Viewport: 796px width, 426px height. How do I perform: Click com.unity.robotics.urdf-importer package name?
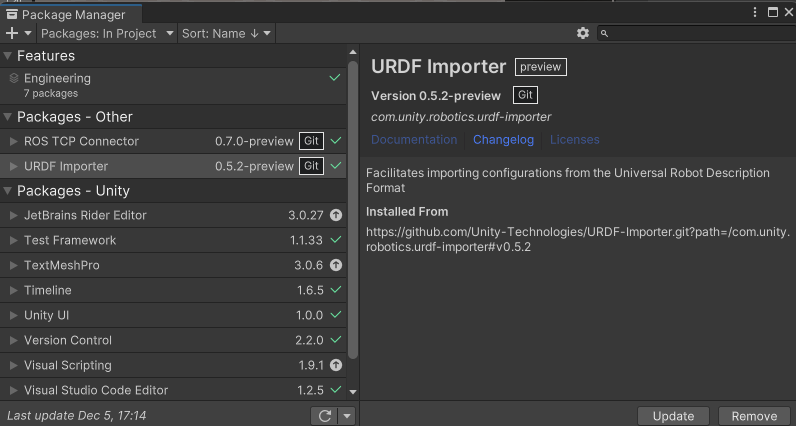[461, 117]
